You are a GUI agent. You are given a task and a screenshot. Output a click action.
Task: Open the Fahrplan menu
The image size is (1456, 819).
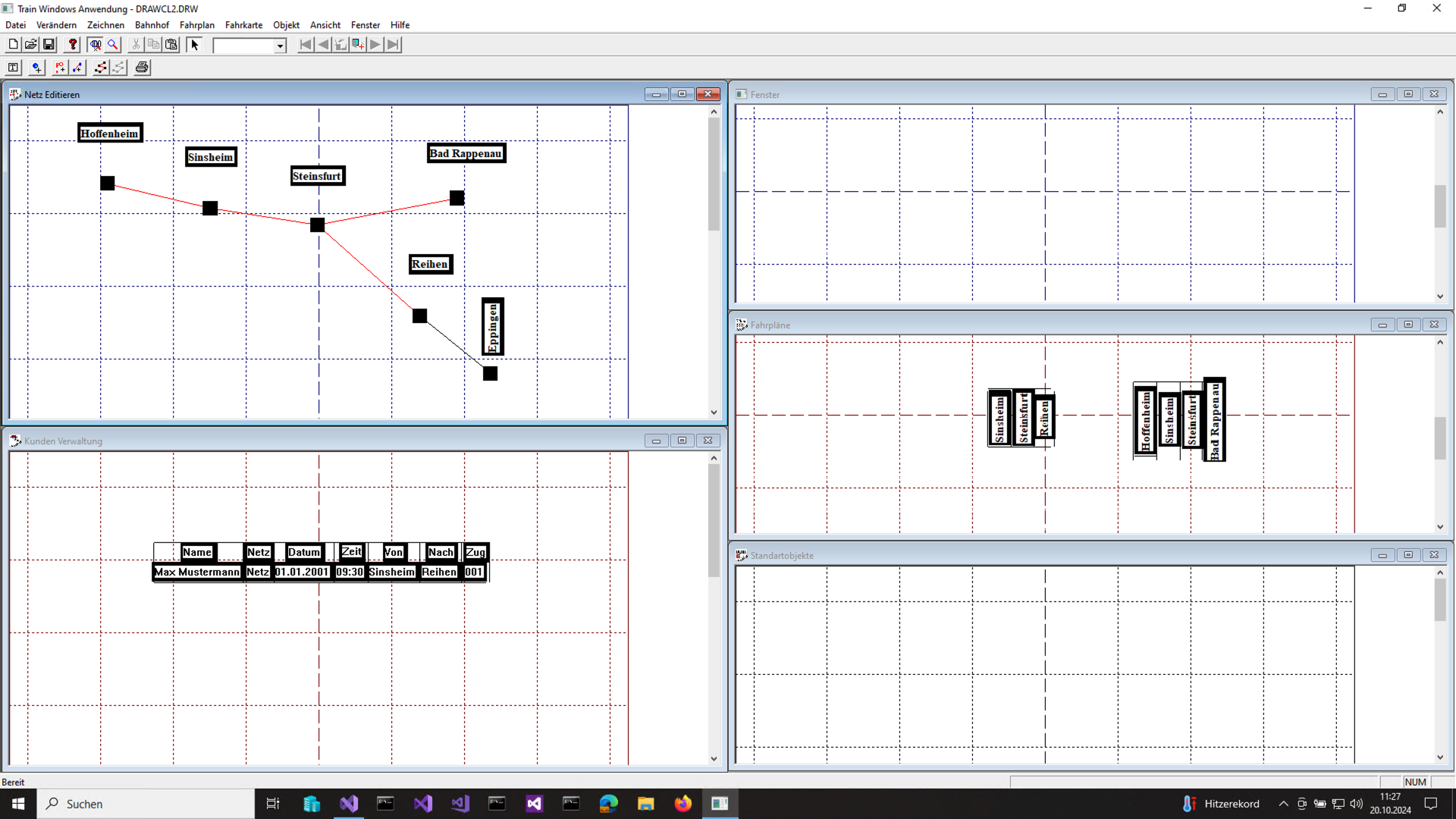(x=196, y=25)
